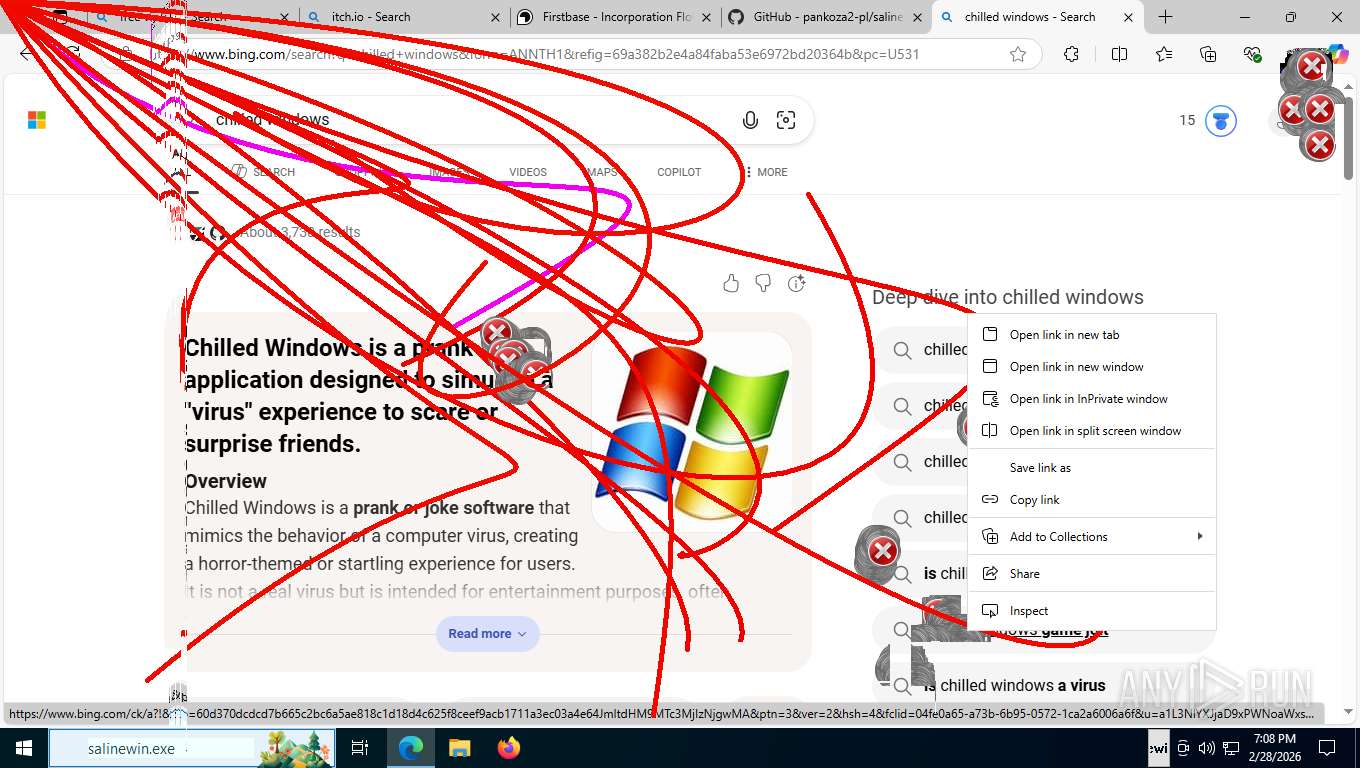Open Bing Rewards badge icon
This screenshot has width=1360, height=768.
pyautogui.click(x=1220, y=121)
